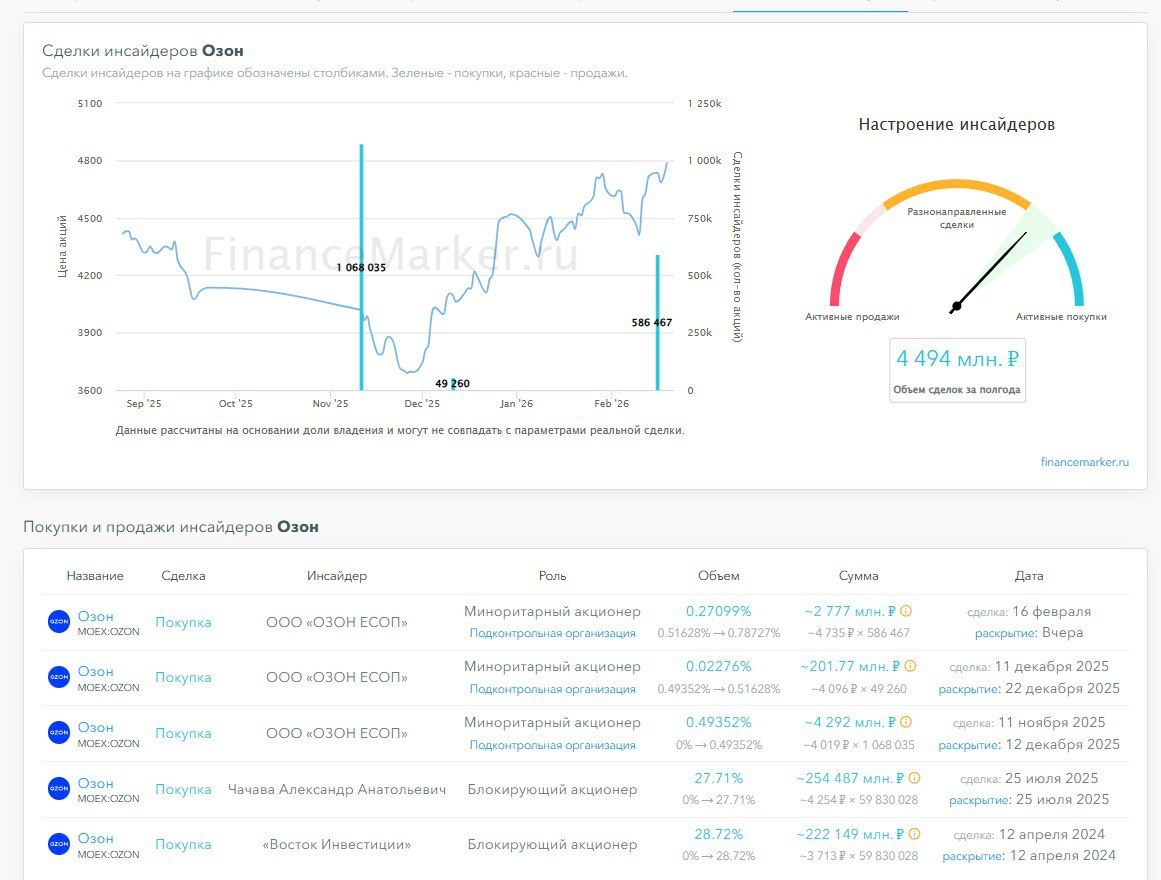Click date 16 февраля
Viewport: 1161px width, 880px height.
pos(1051,611)
